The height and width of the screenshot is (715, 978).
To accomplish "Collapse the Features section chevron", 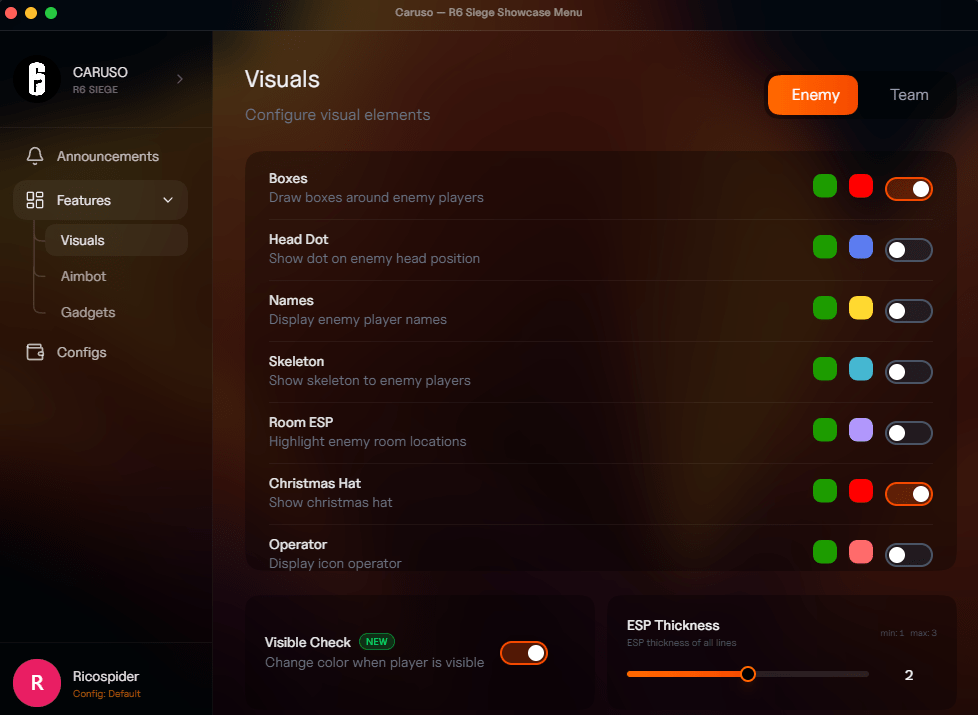I will coord(168,200).
